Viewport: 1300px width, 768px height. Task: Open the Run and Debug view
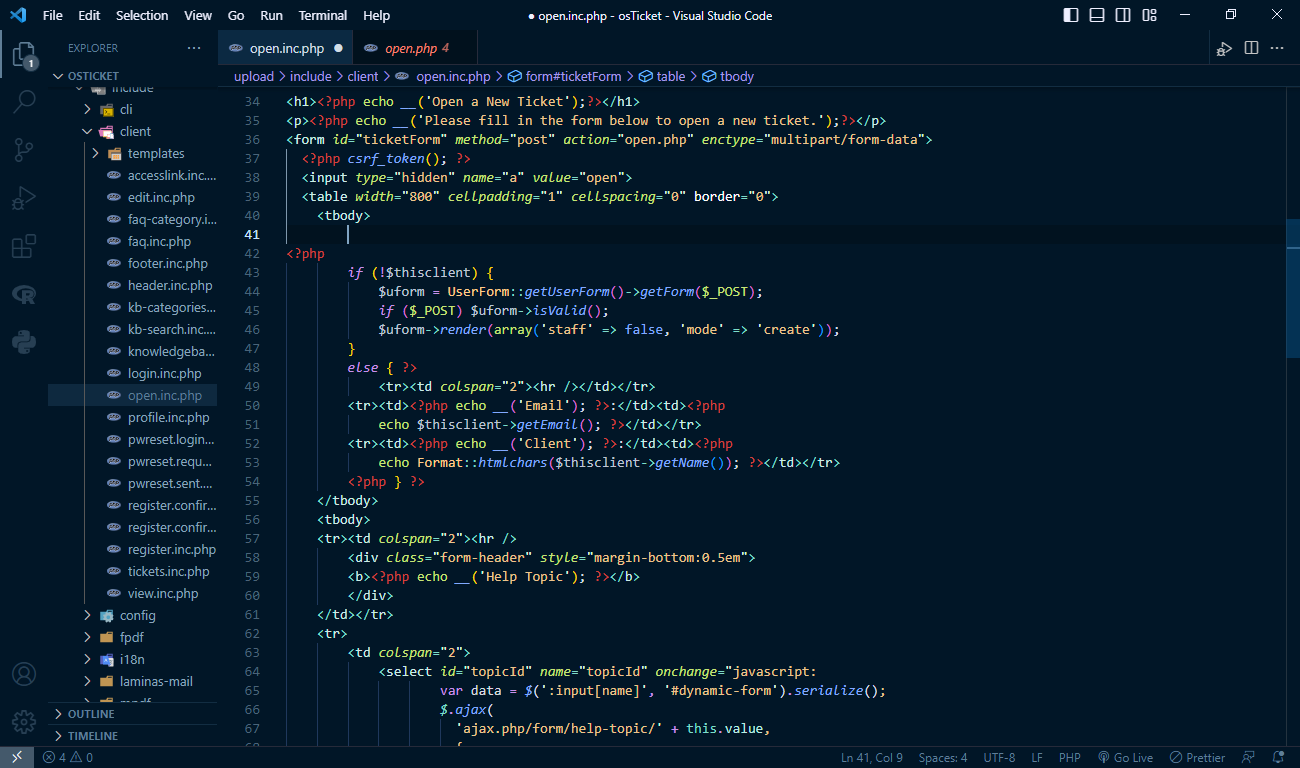[x=24, y=198]
